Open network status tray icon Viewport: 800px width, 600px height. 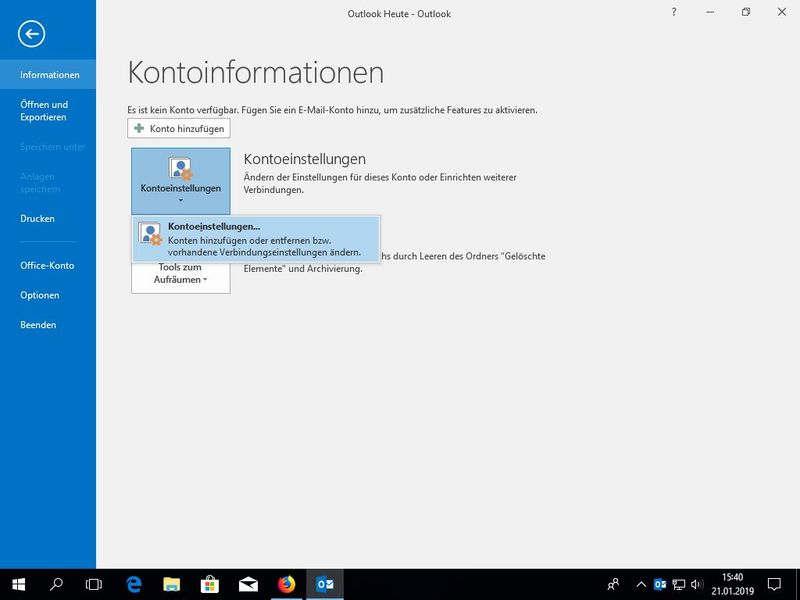[x=679, y=584]
